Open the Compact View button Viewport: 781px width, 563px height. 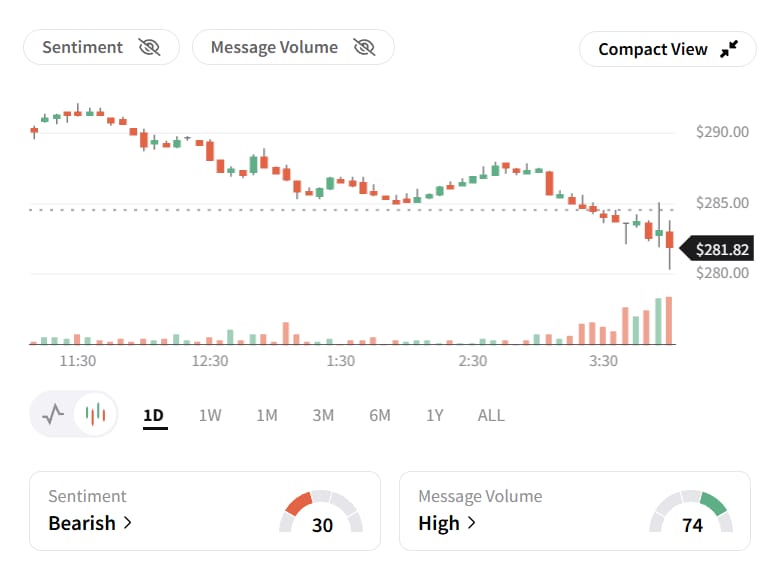tap(667, 49)
